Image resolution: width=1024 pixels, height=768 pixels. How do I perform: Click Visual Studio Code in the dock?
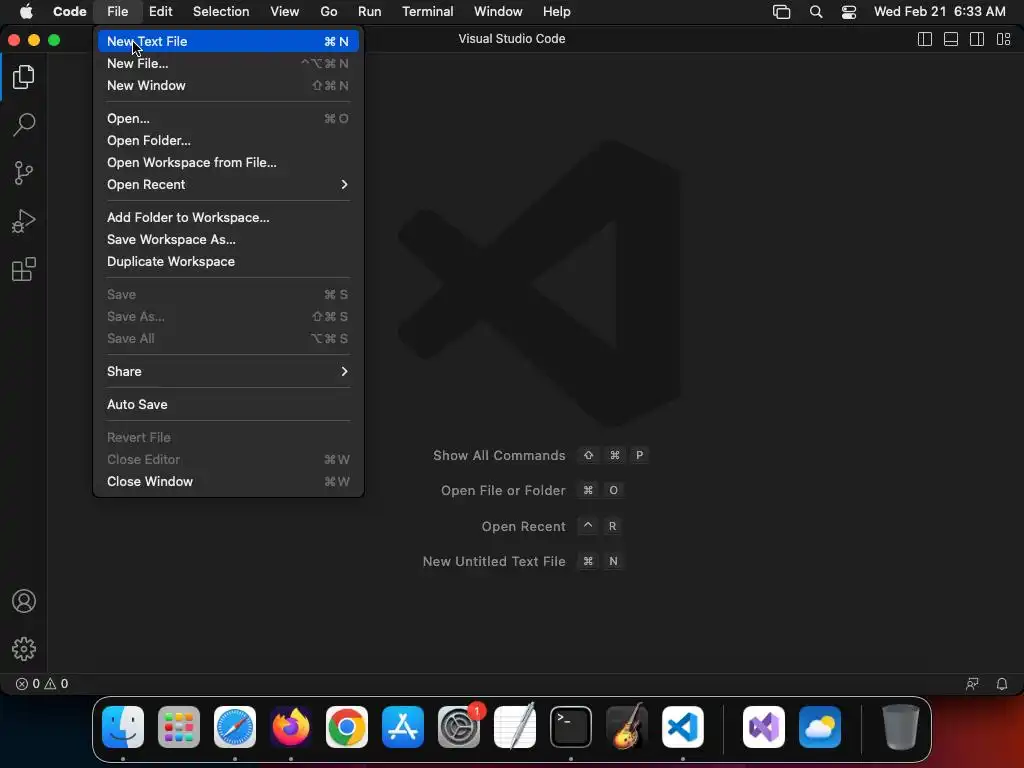point(683,727)
